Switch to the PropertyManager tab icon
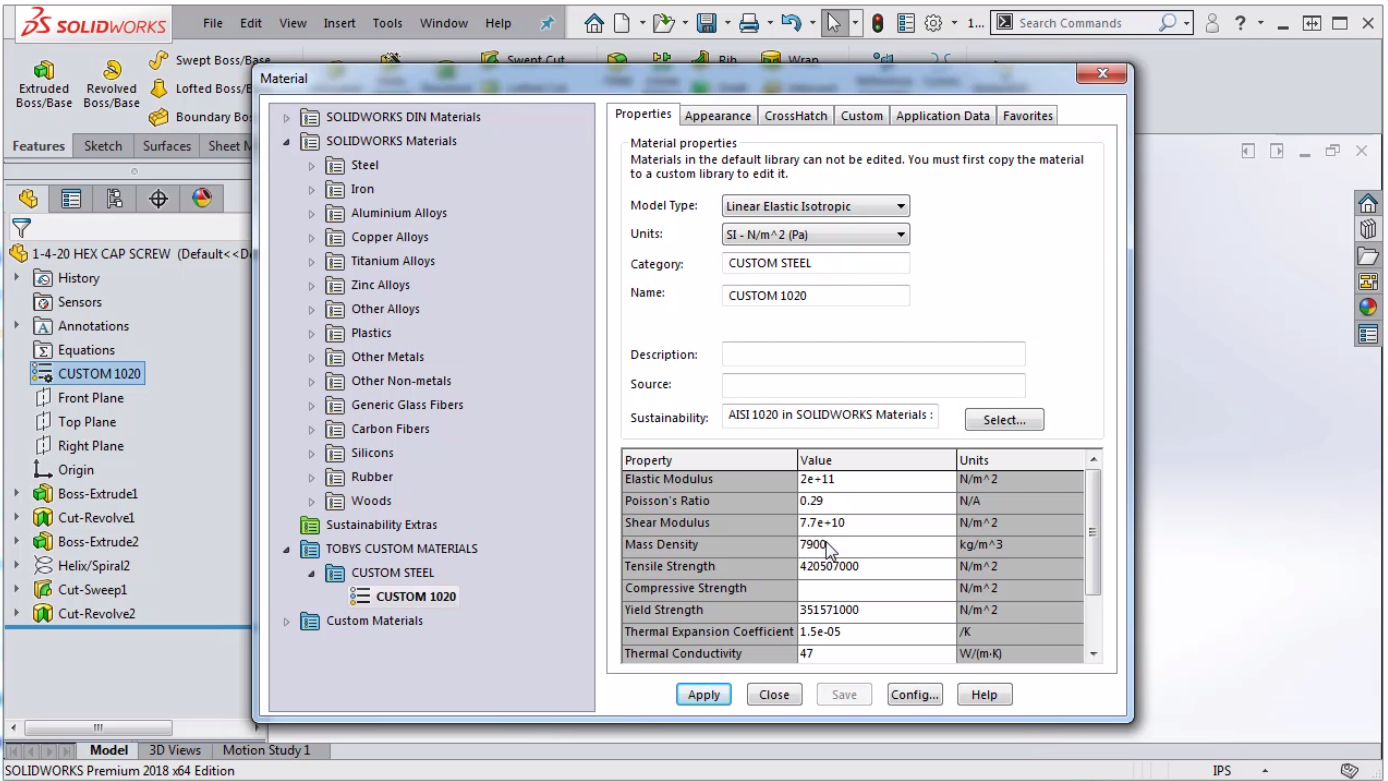The width and height of the screenshot is (1388, 781). coord(71,199)
